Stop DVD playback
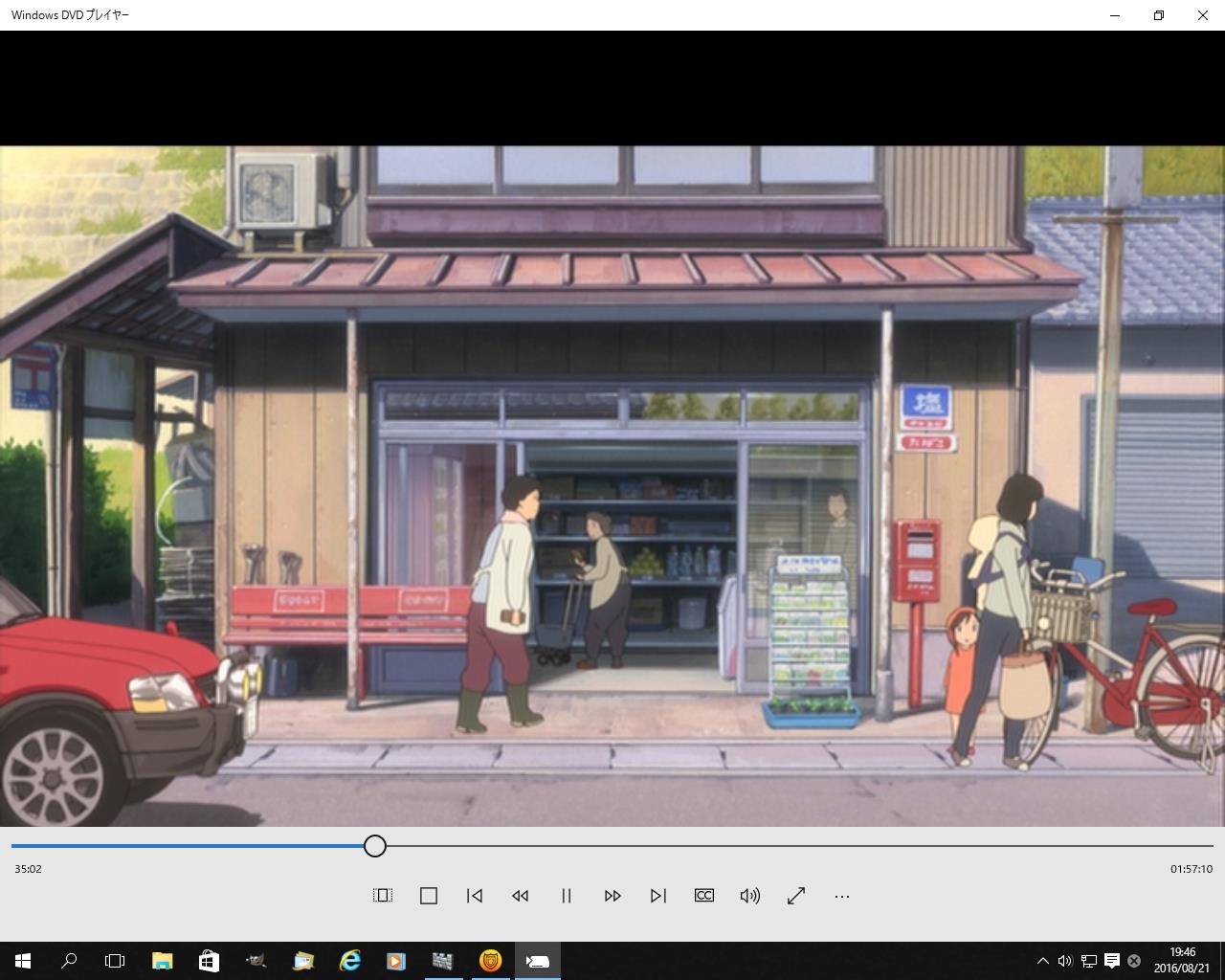Viewport: 1225px width, 980px height. click(429, 896)
